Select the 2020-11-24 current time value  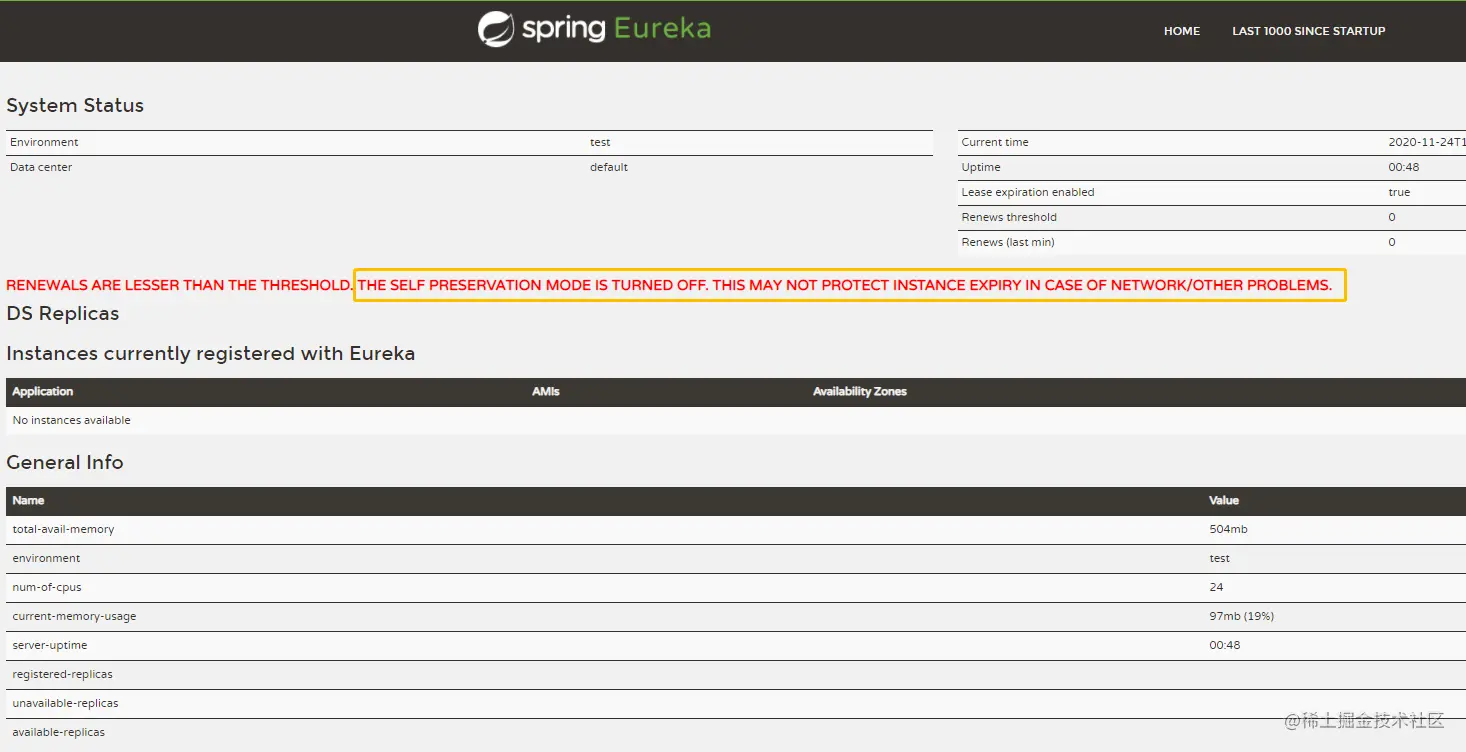(x=1427, y=142)
